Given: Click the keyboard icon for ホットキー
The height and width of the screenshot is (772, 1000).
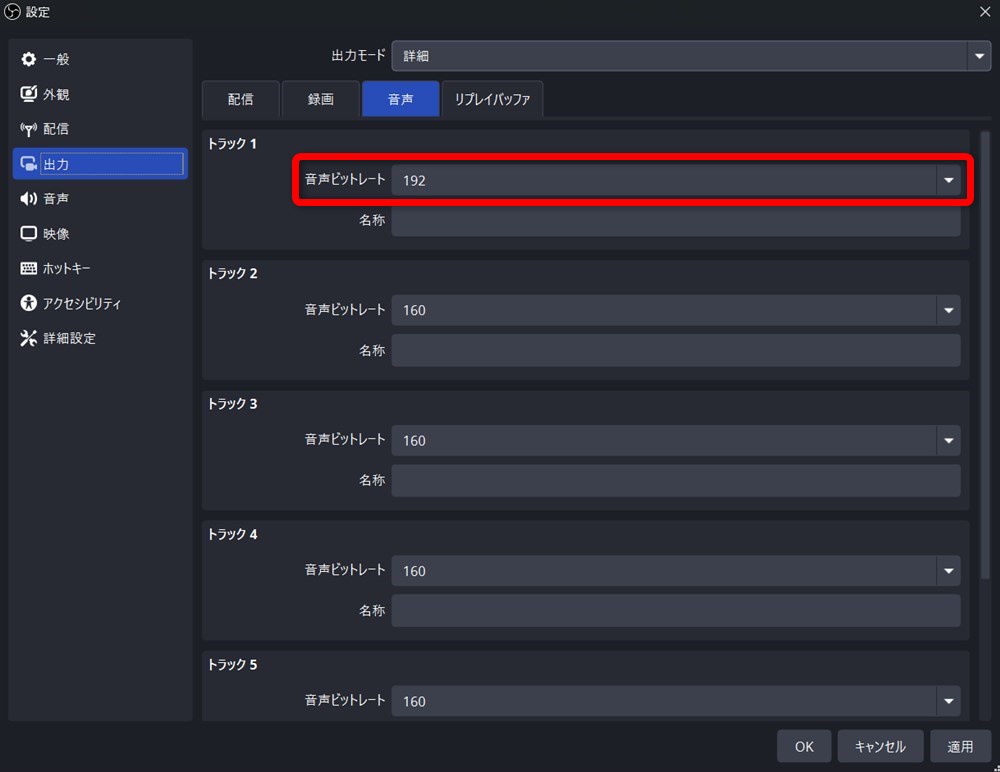Looking at the screenshot, I should click(x=29, y=268).
